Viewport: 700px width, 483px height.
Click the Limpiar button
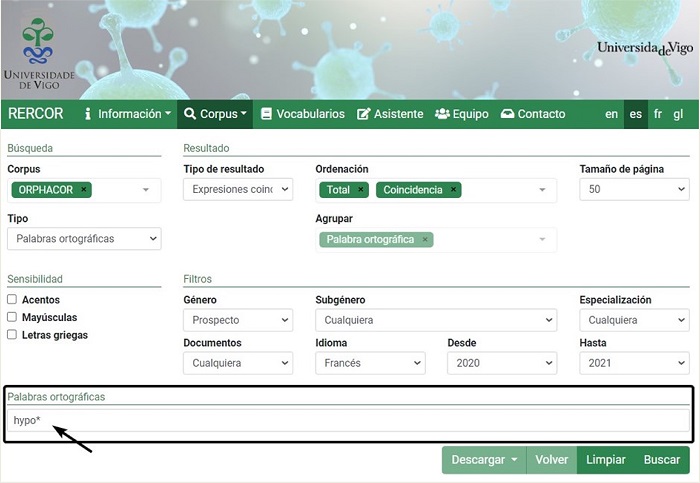point(605,460)
